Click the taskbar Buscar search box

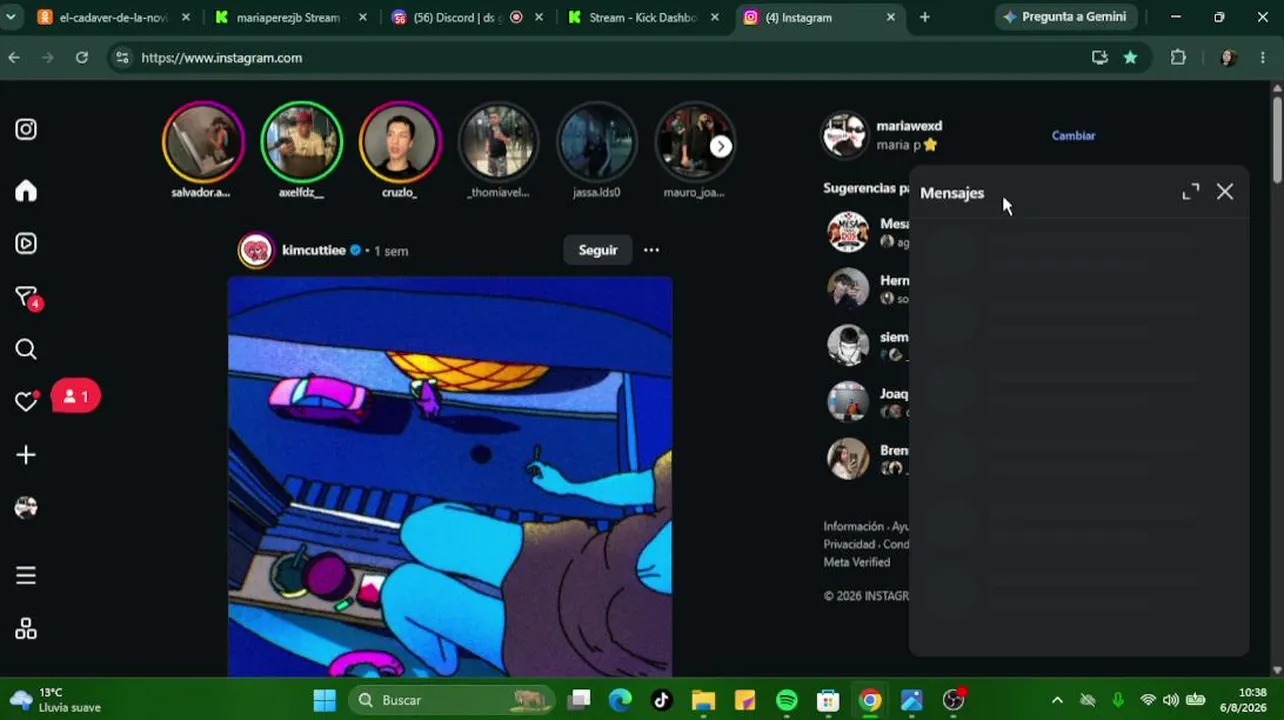pos(452,700)
